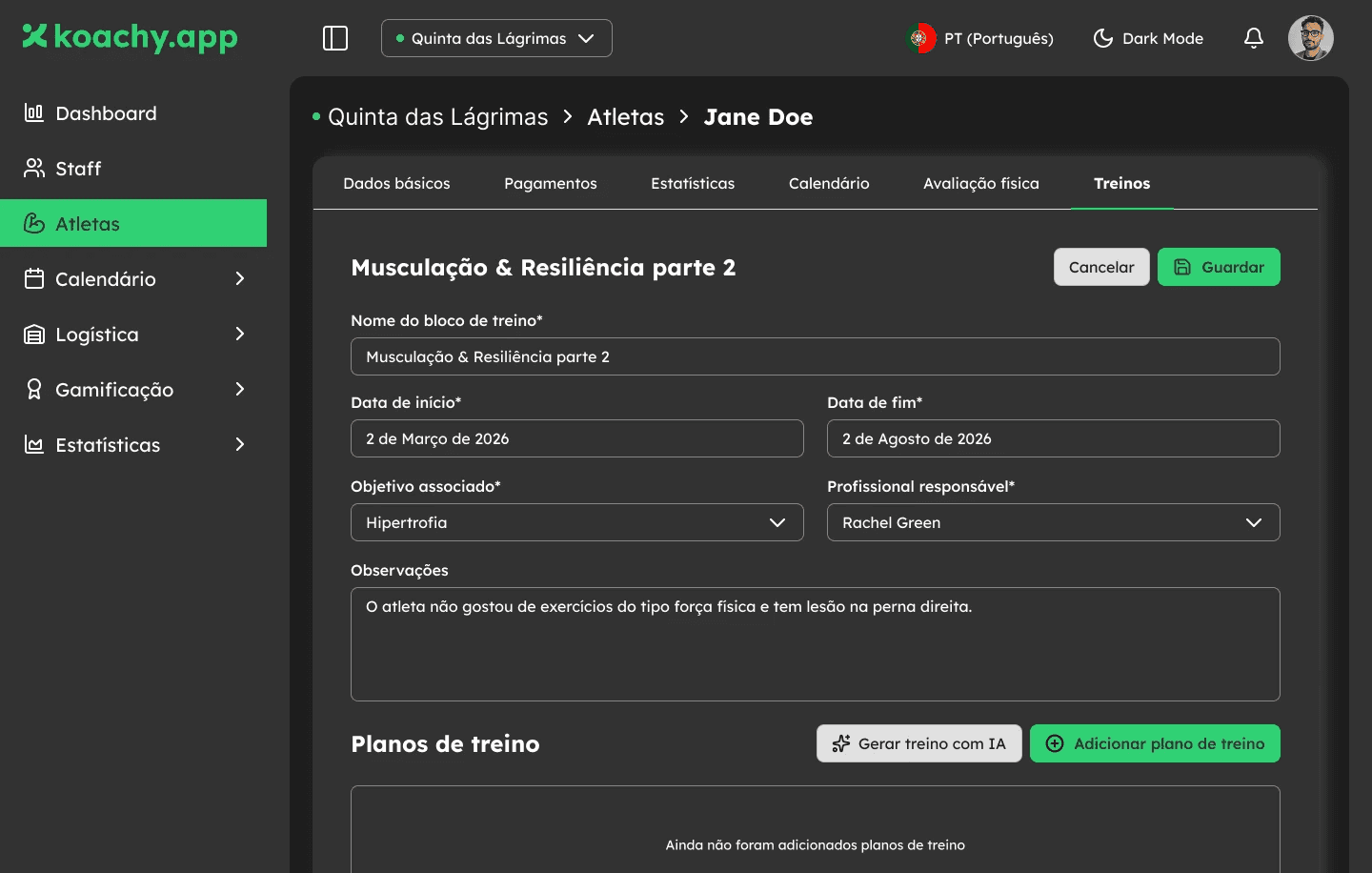Image resolution: width=1372 pixels, height=873 pixels.
Task: Click the Jane Doe breadcrumb text
Action: (x=758, y=117)
